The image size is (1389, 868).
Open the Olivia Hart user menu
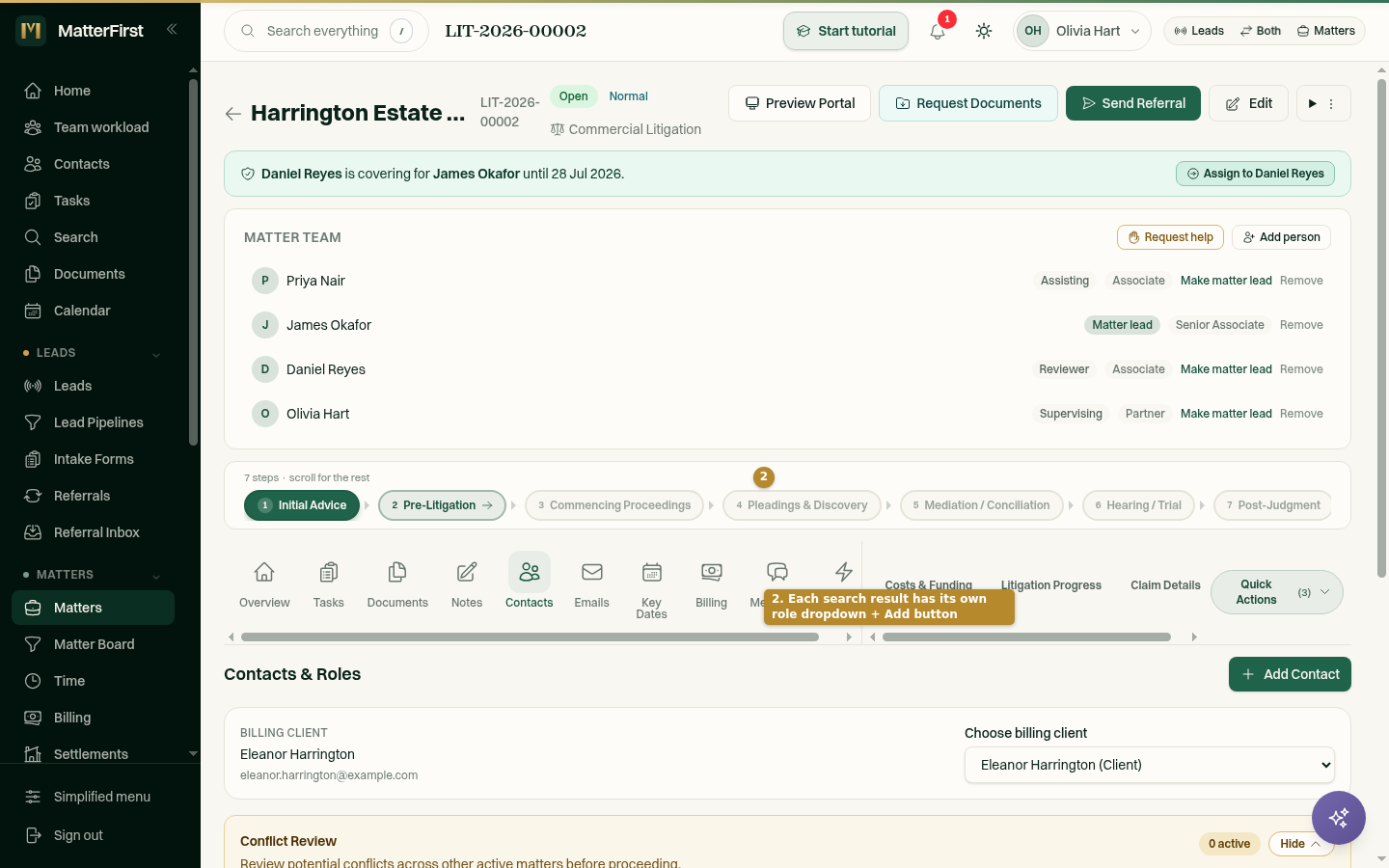point(1082,31)
